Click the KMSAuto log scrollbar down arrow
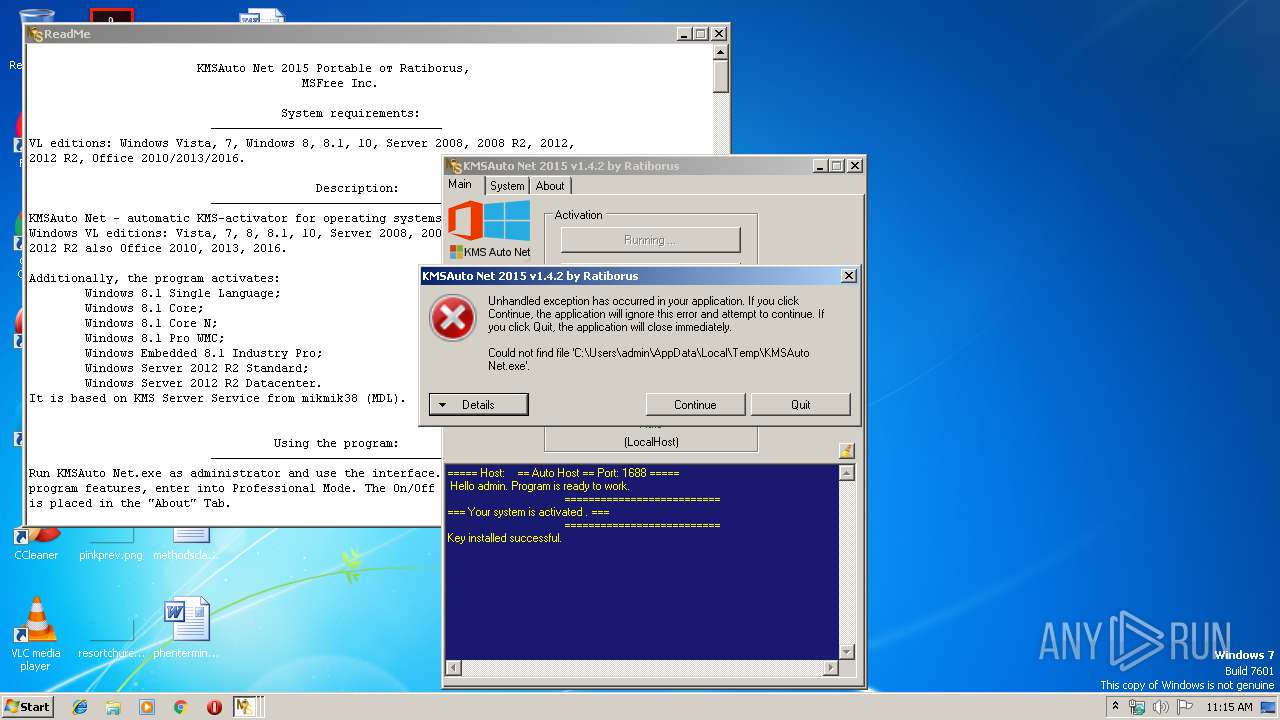The width and height of the screenshot is (1280, 720). [847, 652]
